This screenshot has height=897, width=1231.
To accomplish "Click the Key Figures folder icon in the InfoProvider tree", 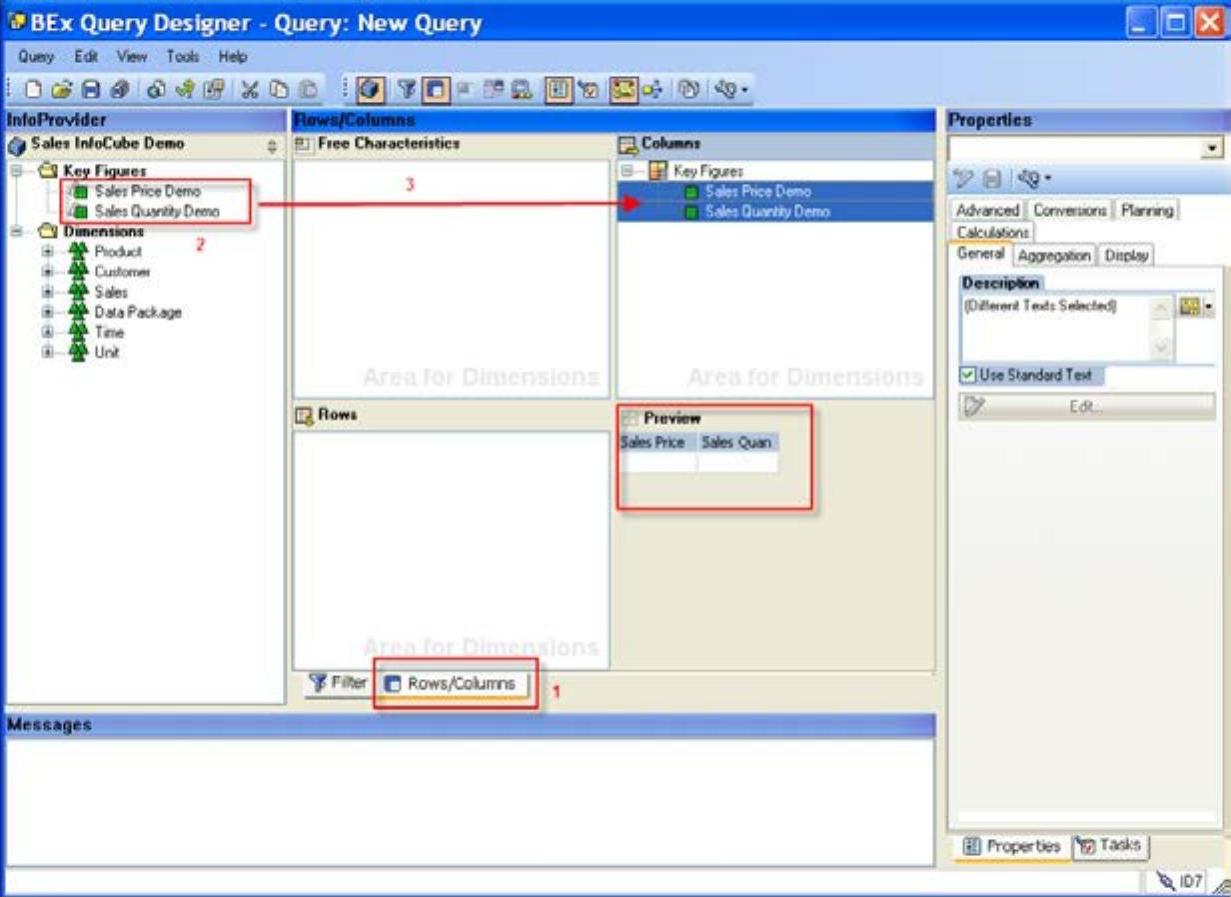I will (x=50, y=172).
